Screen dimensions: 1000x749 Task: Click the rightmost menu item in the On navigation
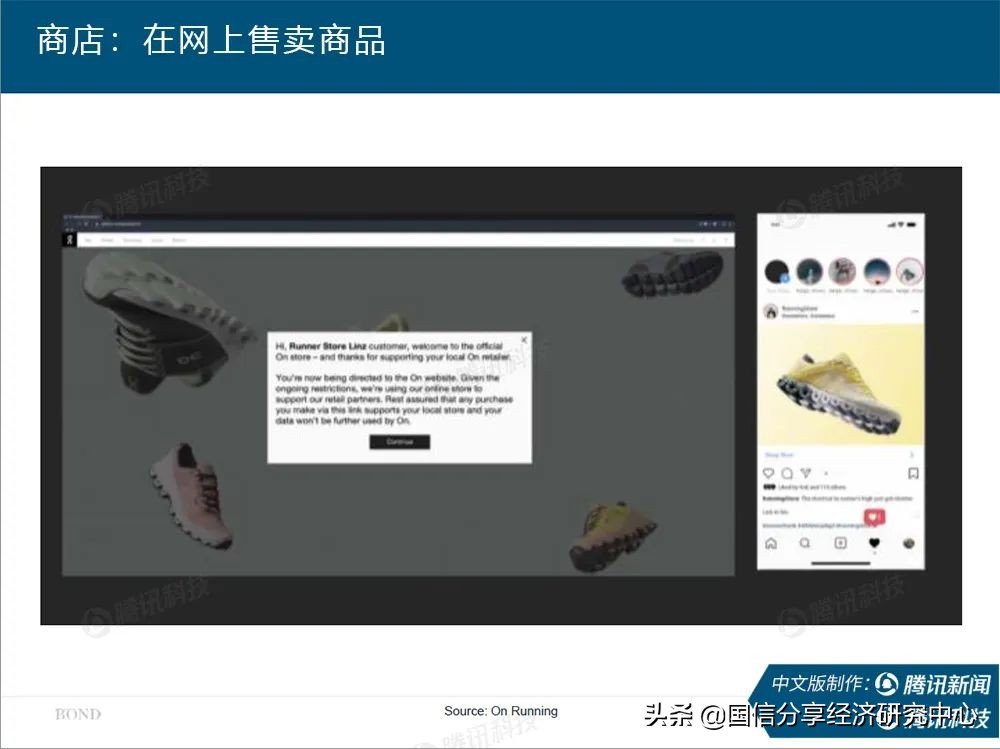pos(176,240)
